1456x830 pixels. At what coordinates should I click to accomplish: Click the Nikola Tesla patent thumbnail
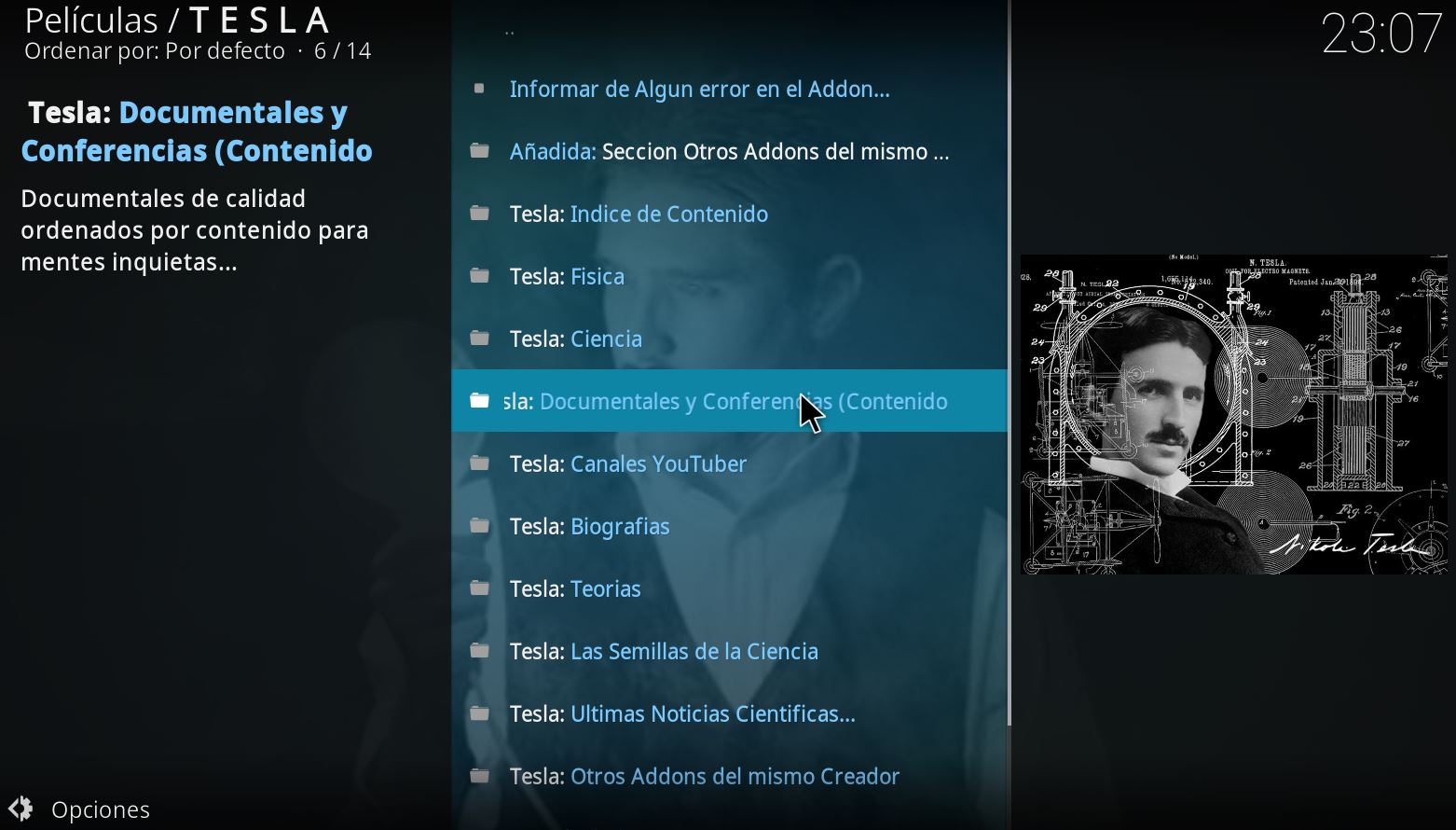coord(1234,414)
